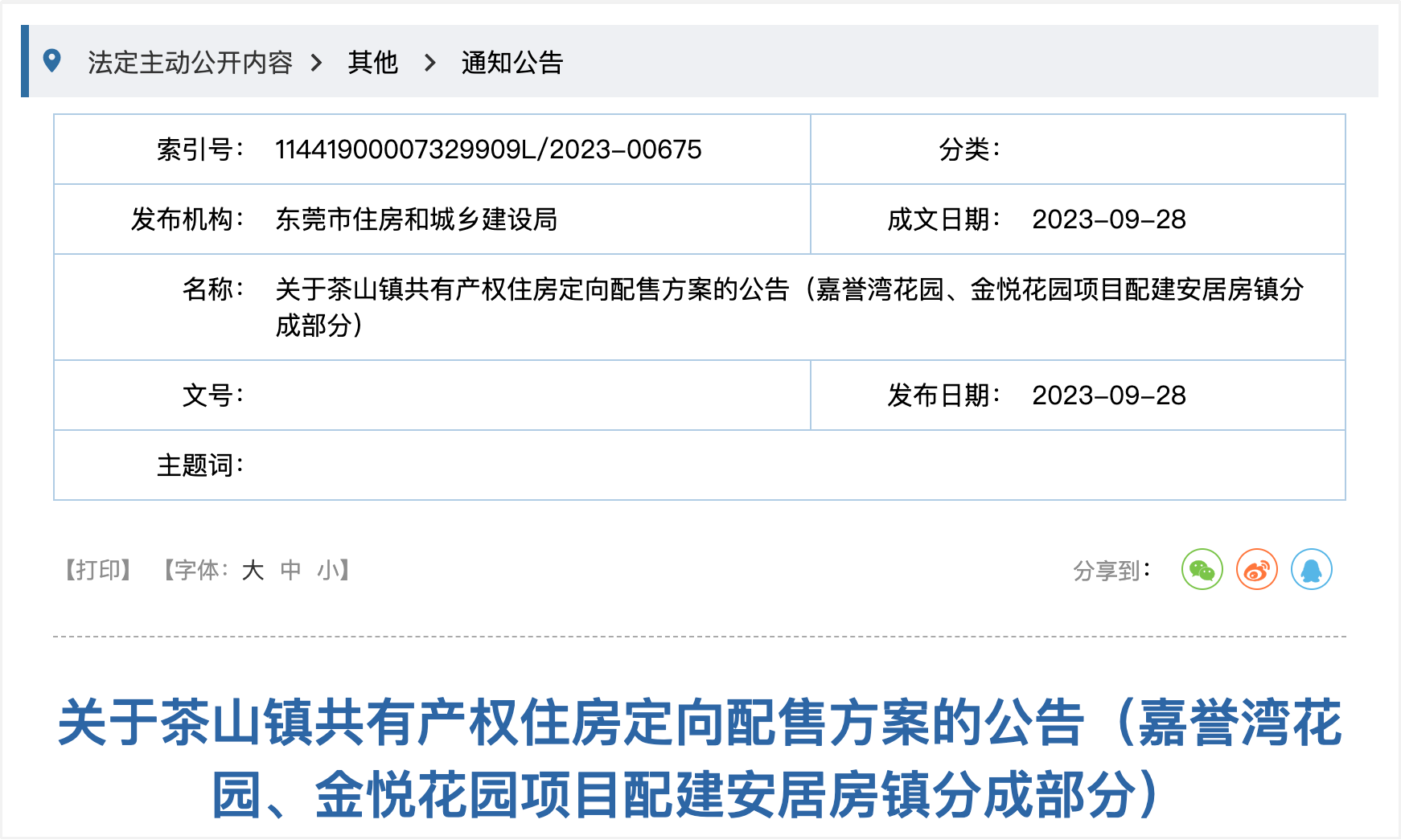Click the 发布机构 label
This screenshot has width=1401, height=840.
tap(187, 219)
